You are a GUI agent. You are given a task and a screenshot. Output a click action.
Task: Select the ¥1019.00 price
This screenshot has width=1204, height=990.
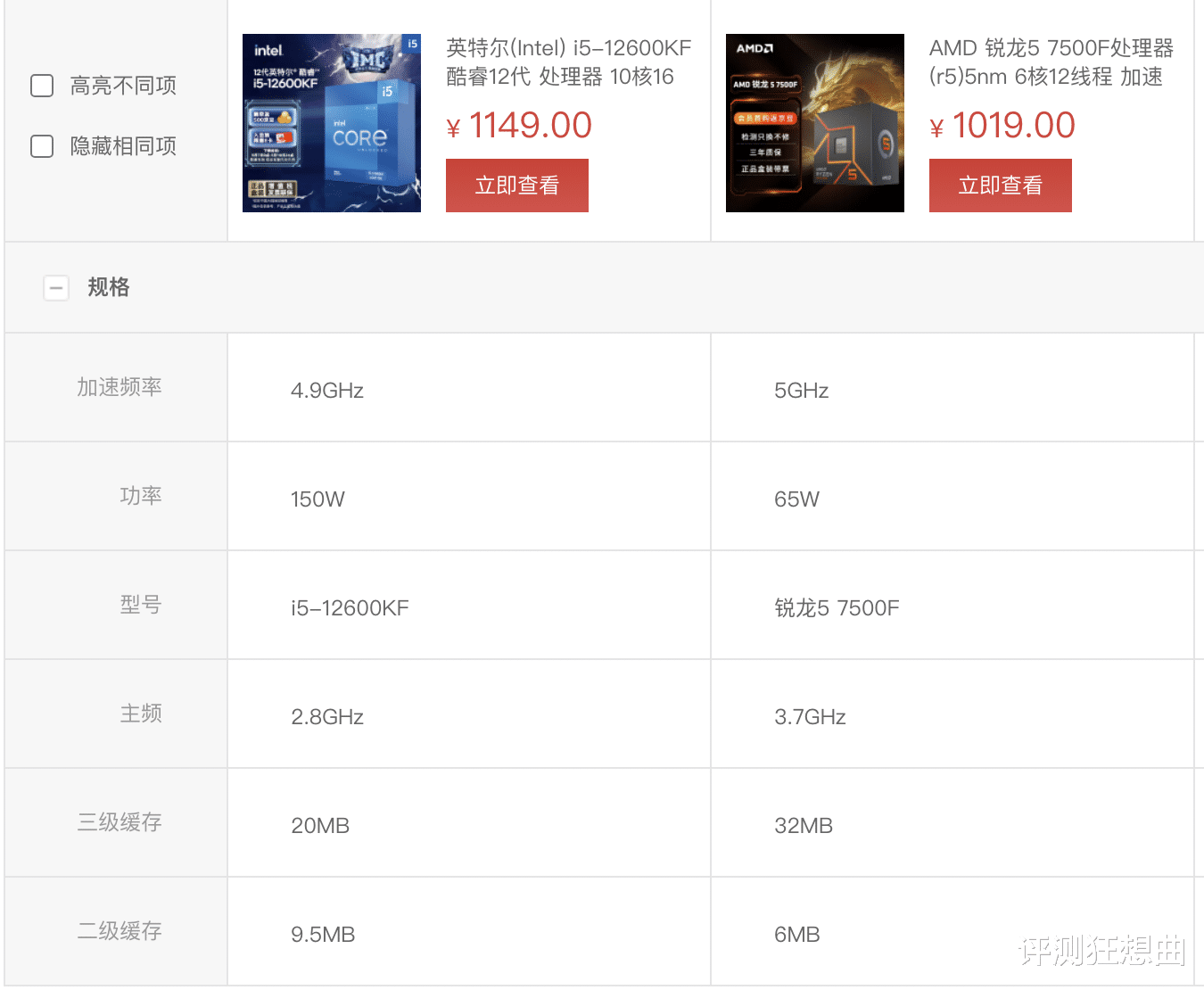(x=1002, y=126)
